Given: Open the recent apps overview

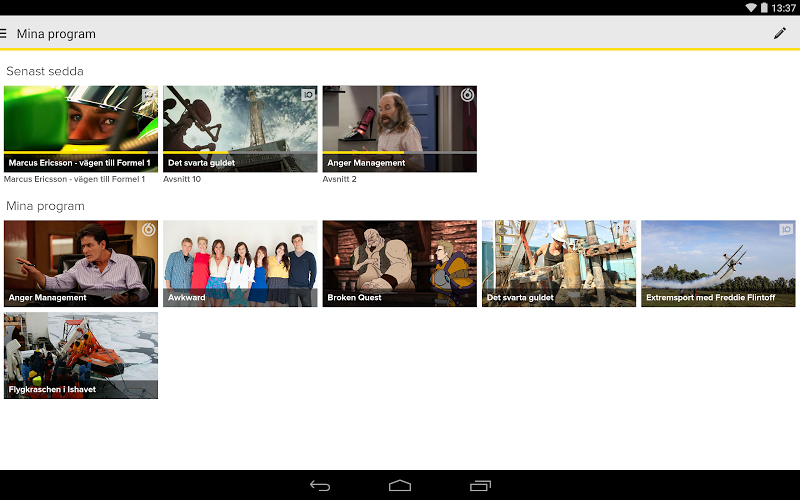Looking at the screenshot, I should (480, 485).
